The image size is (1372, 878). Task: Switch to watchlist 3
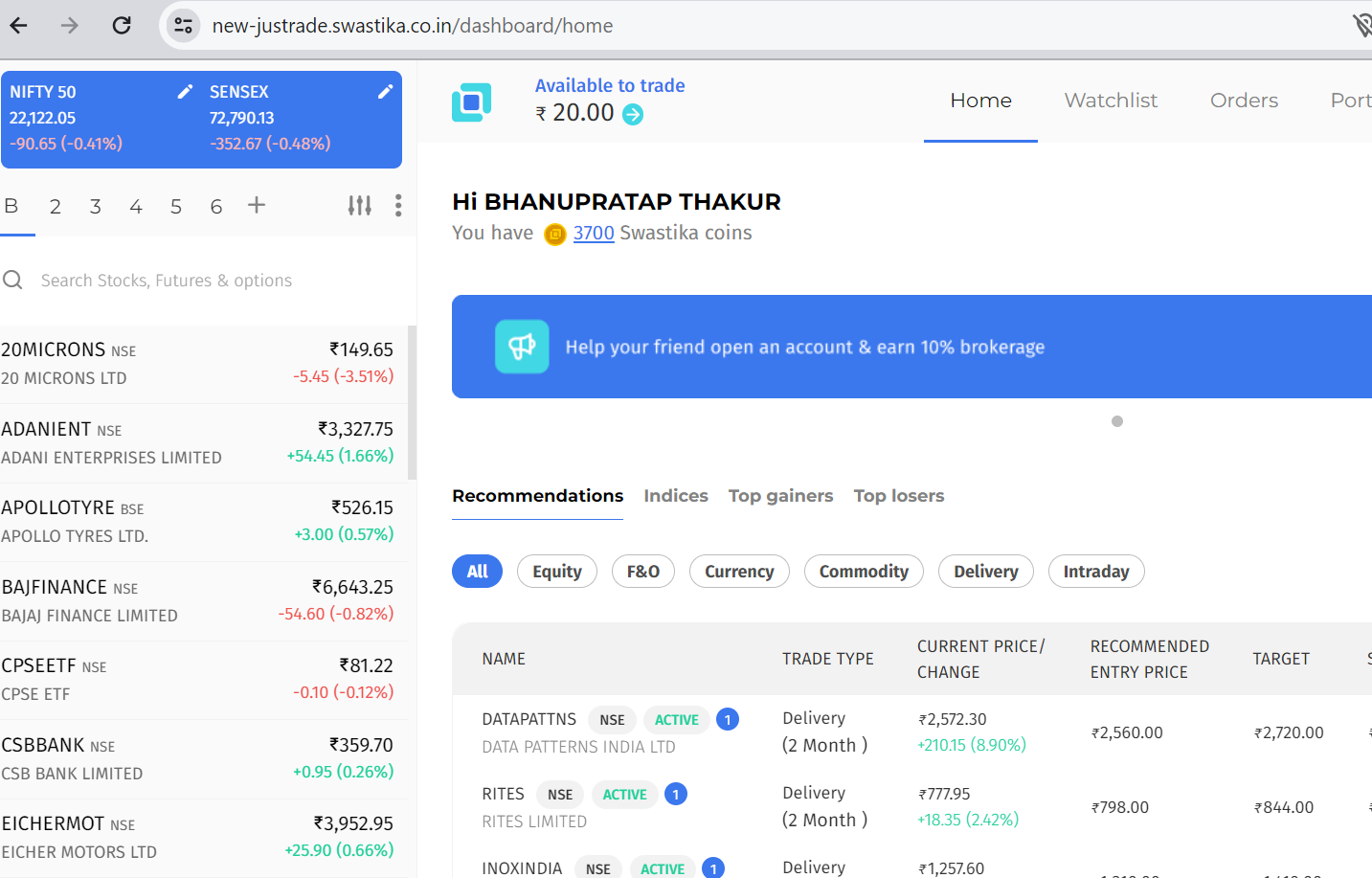(96, 206)
